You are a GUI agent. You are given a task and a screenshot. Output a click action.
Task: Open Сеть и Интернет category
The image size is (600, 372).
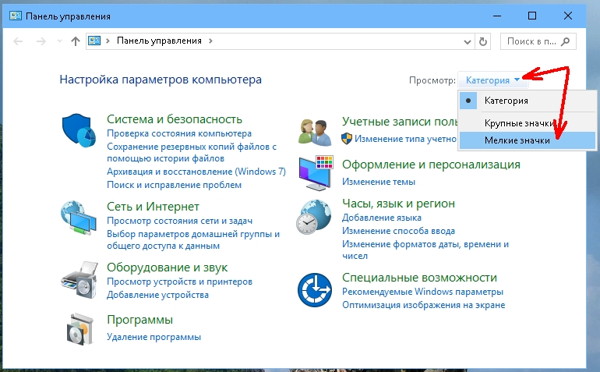click(x=153, y=207)
